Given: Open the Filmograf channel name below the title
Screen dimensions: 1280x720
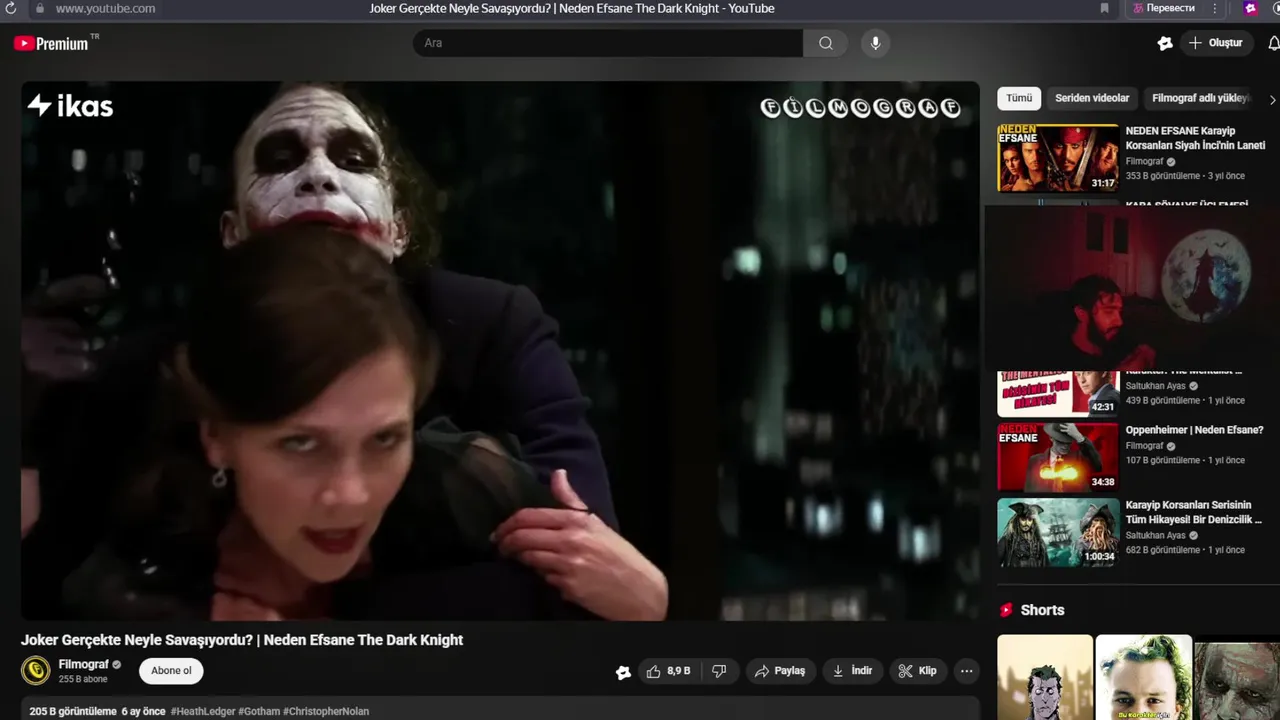Looking at the screenshot, I should point(83,664).
